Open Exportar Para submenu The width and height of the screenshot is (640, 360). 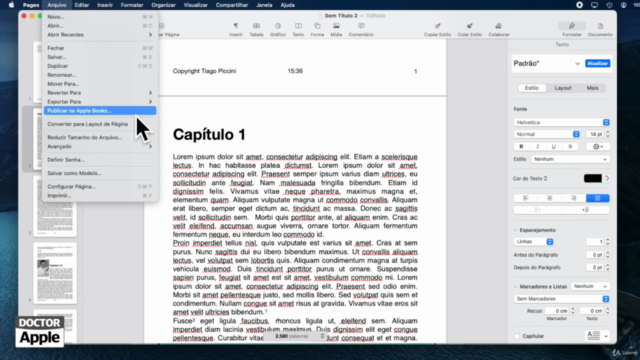(100, 102)
